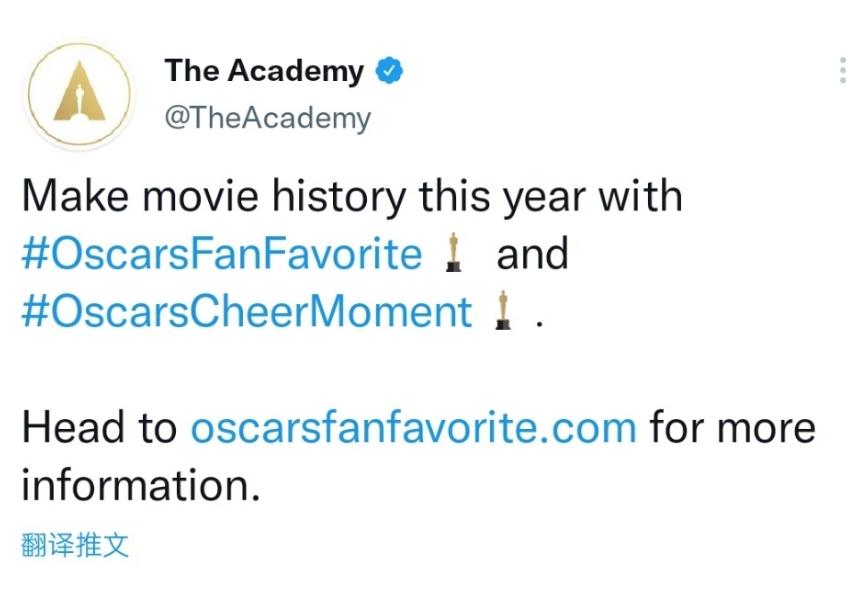This screenshot has height=589, width=857.
Task: Open the #OscarsCheerMoment hashtag
Action: pyautogui.click(x=246, y=312)
